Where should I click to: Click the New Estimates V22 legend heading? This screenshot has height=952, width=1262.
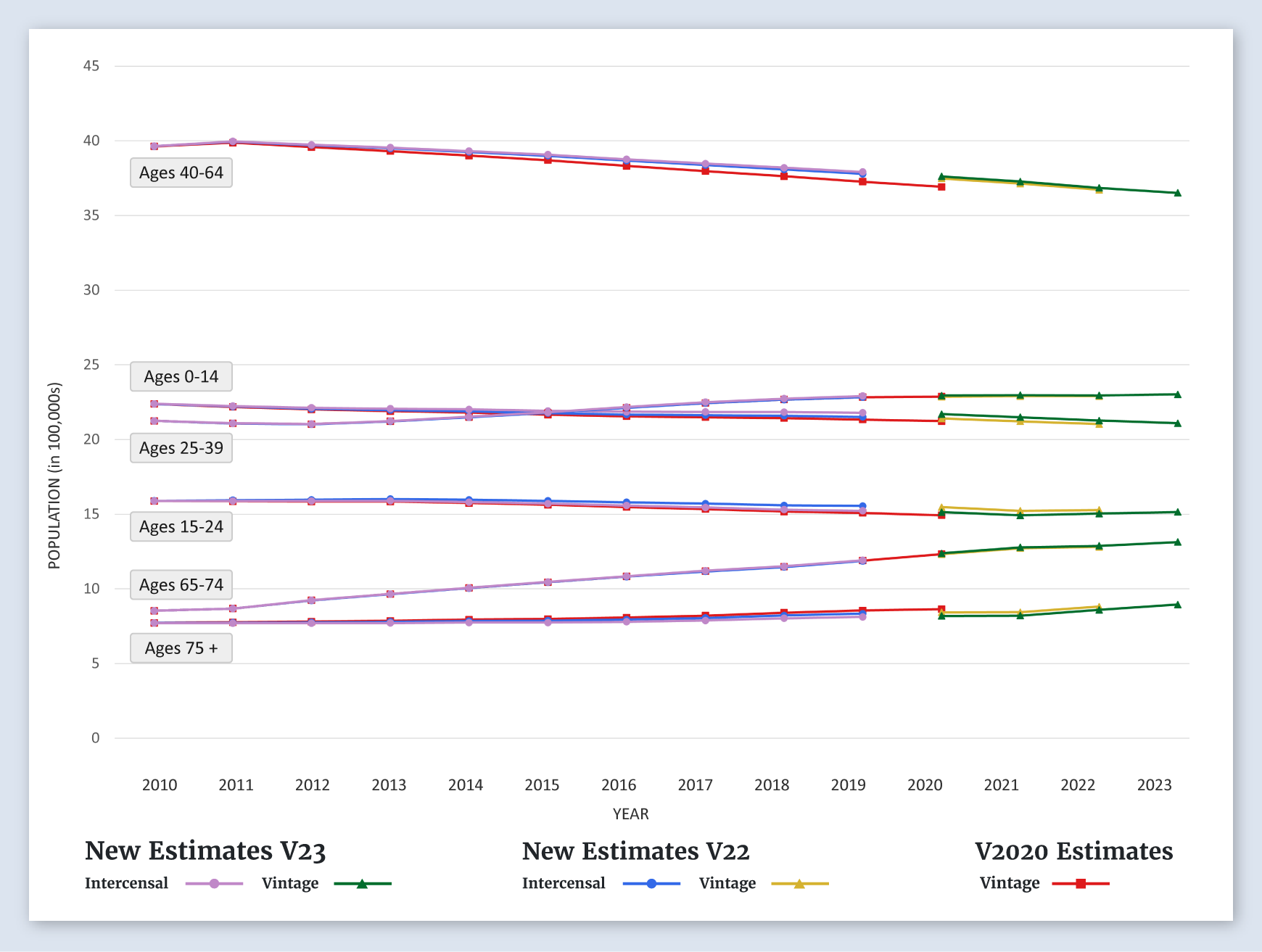click(x=635, y=851)
